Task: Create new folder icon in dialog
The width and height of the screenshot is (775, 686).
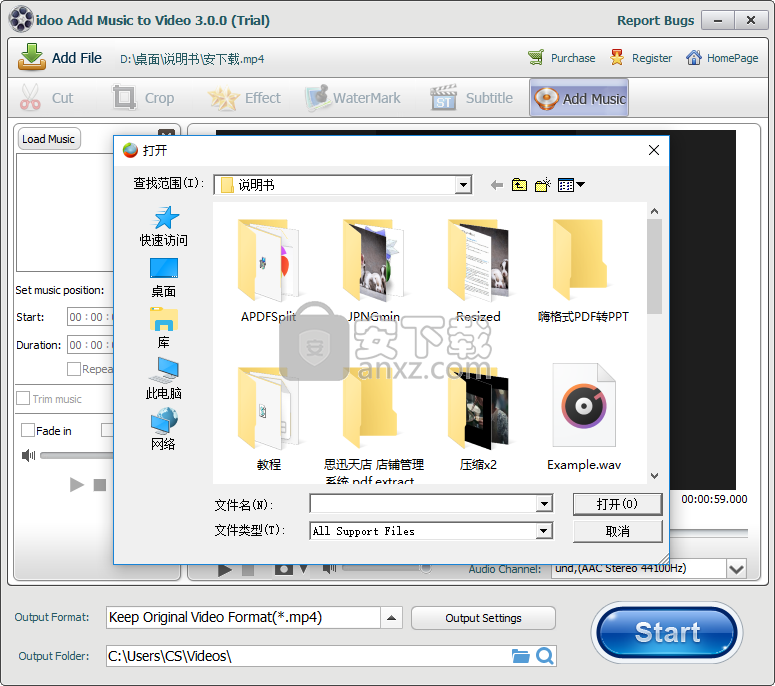Action: [x=543, y=185]
